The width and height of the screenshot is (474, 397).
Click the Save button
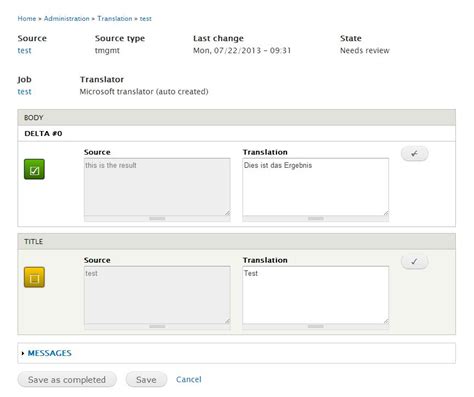point(146,380)
